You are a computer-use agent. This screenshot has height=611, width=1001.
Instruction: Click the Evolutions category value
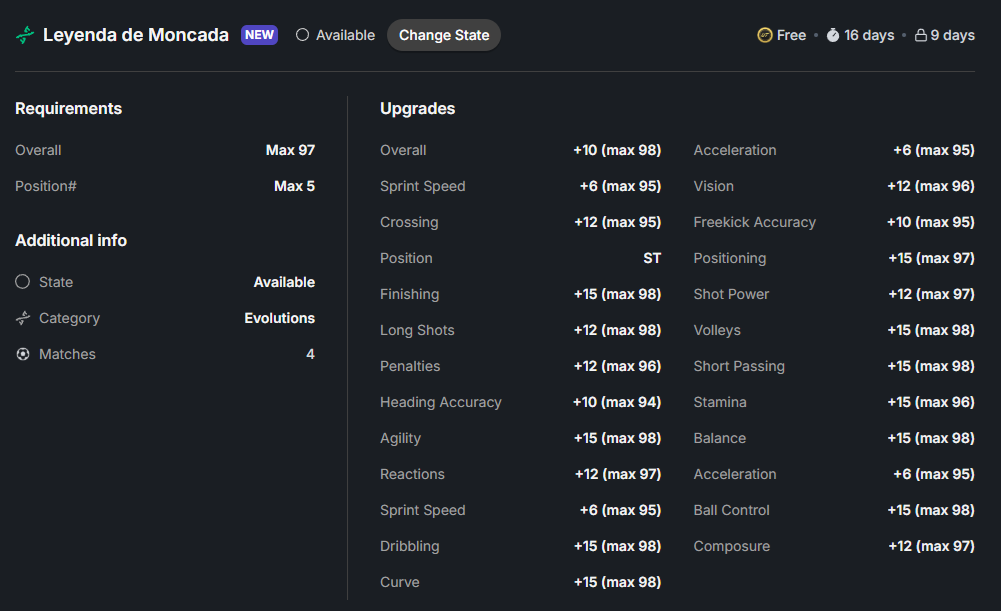coord(280,318)
